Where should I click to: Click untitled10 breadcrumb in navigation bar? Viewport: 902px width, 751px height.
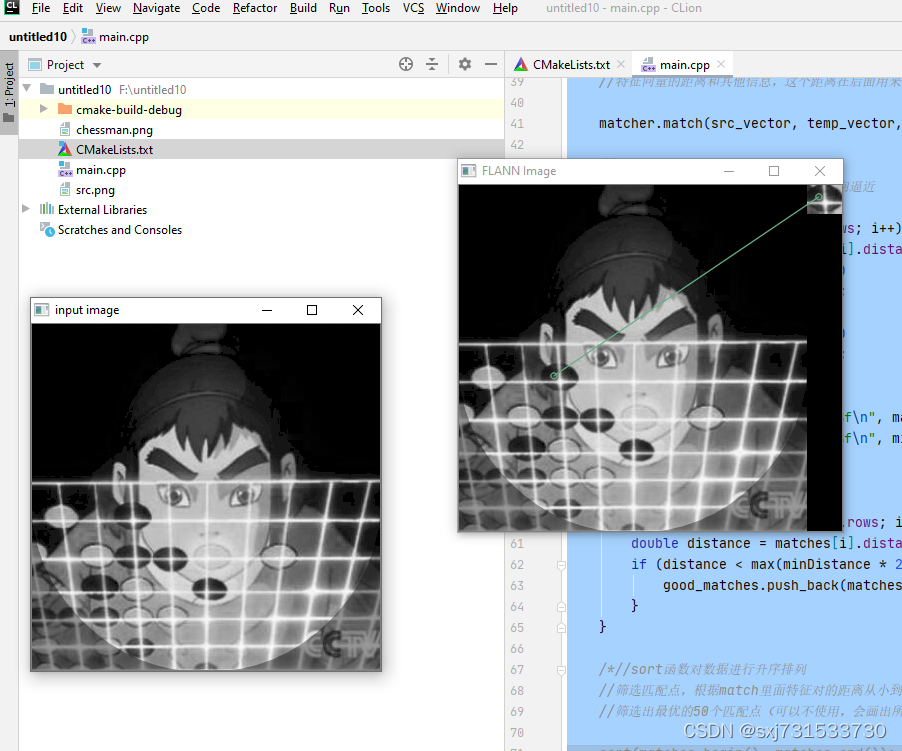point(38,37)
